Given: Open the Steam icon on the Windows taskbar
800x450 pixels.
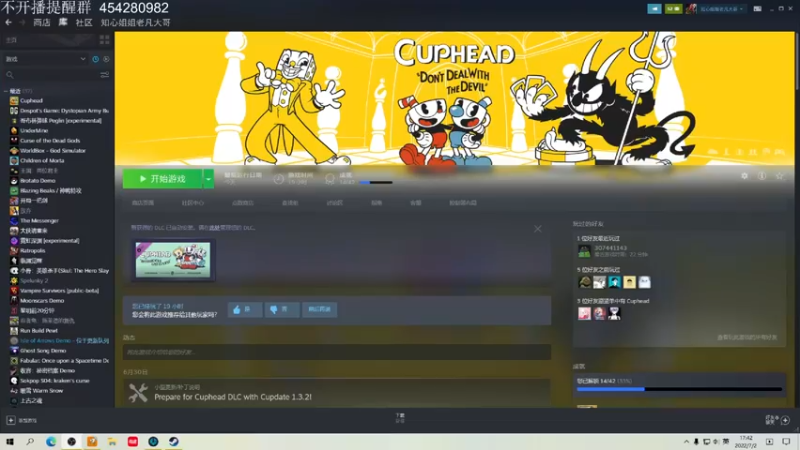Looking at the screenshot, I should (x=174, y=442).
